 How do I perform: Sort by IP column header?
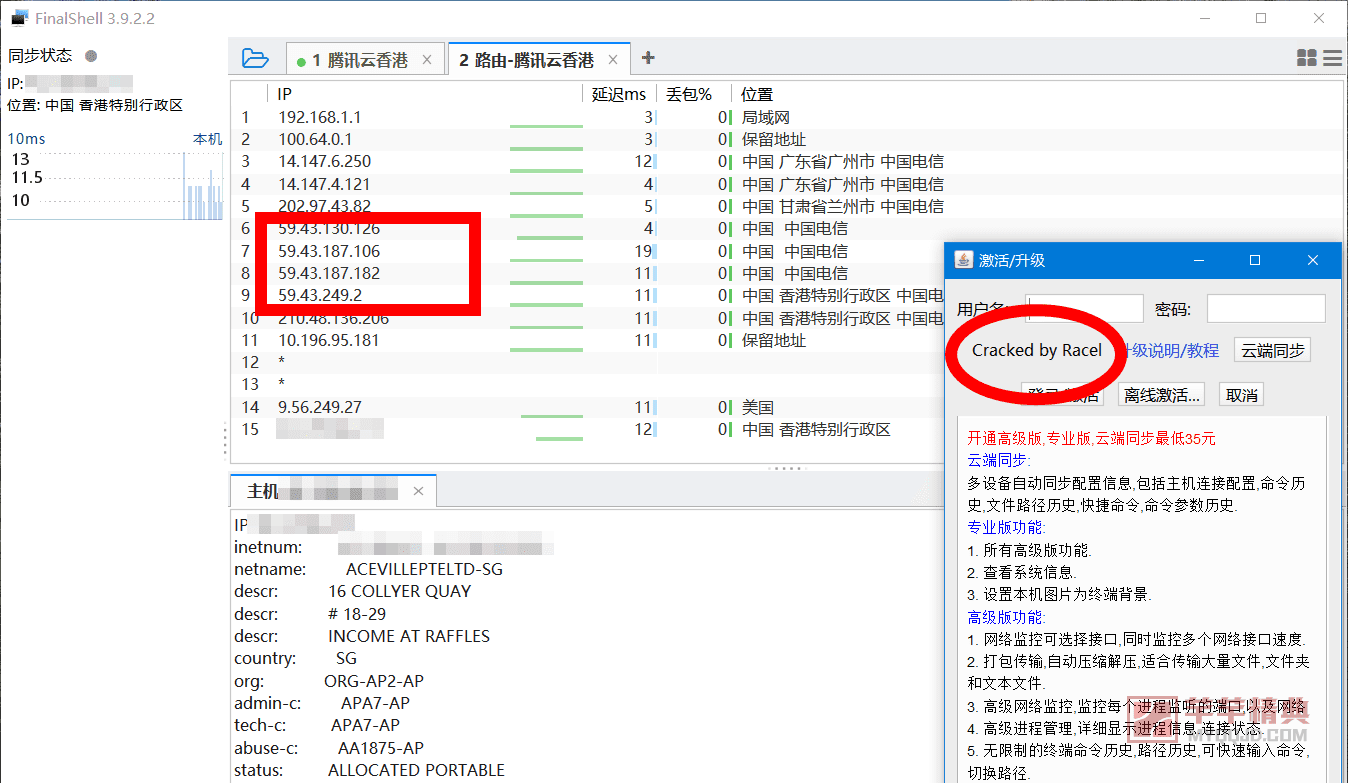285,94
